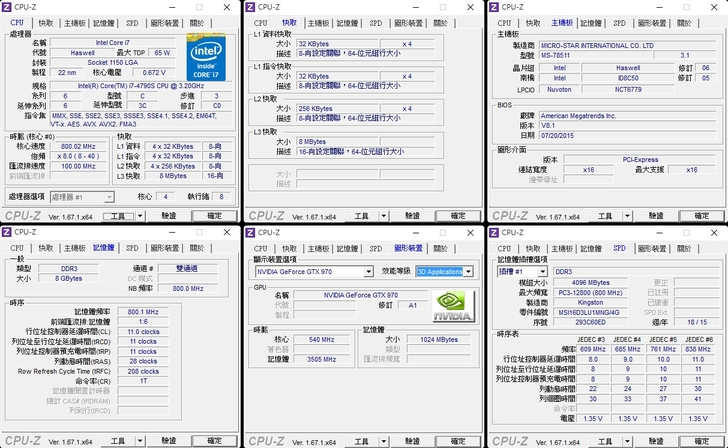728x448 pixels.
Task: Click the memory type value 'DDR3' in 記憶體 window
Action: pyautogui.click(x=69, y=268)
